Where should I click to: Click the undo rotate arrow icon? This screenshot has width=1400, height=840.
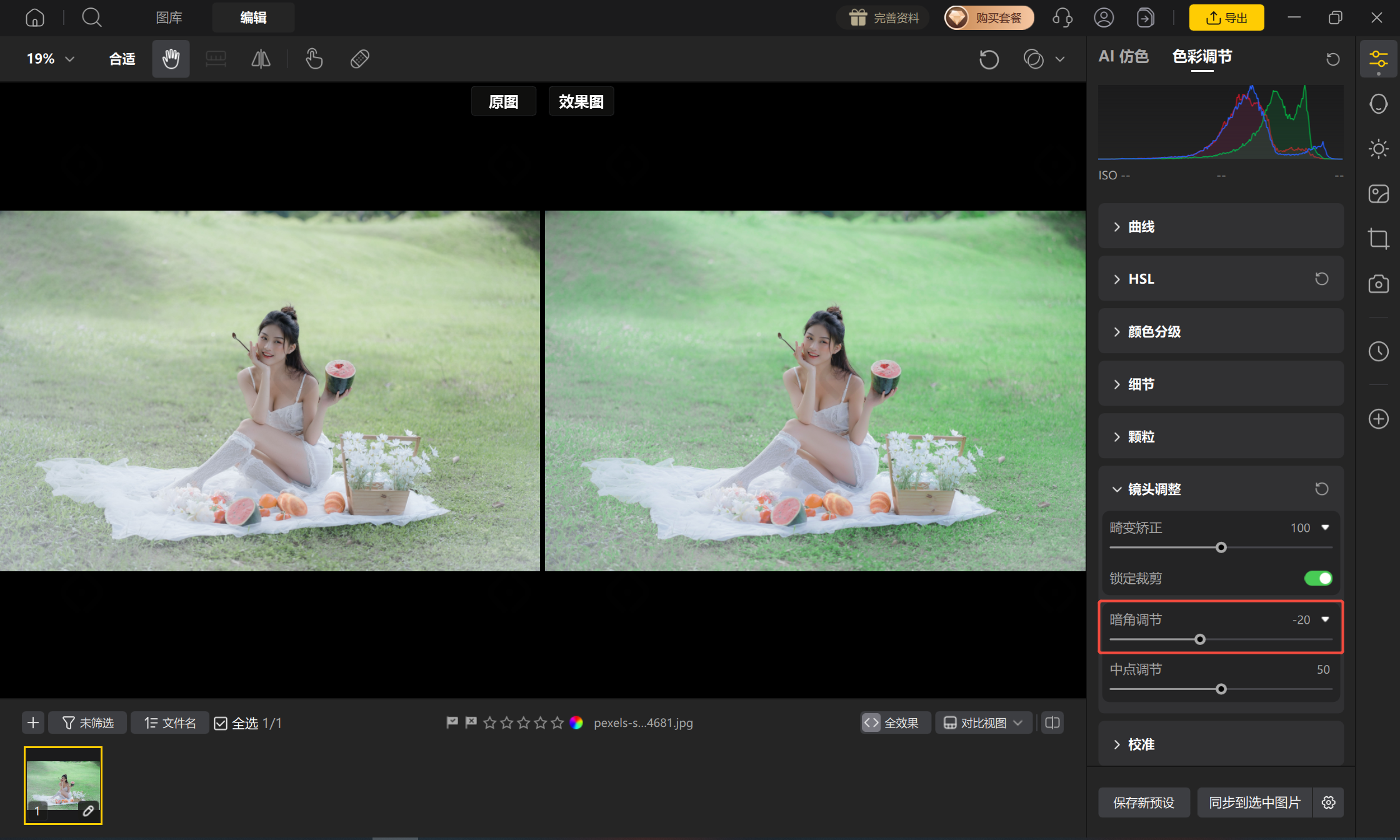coord(989,59)
